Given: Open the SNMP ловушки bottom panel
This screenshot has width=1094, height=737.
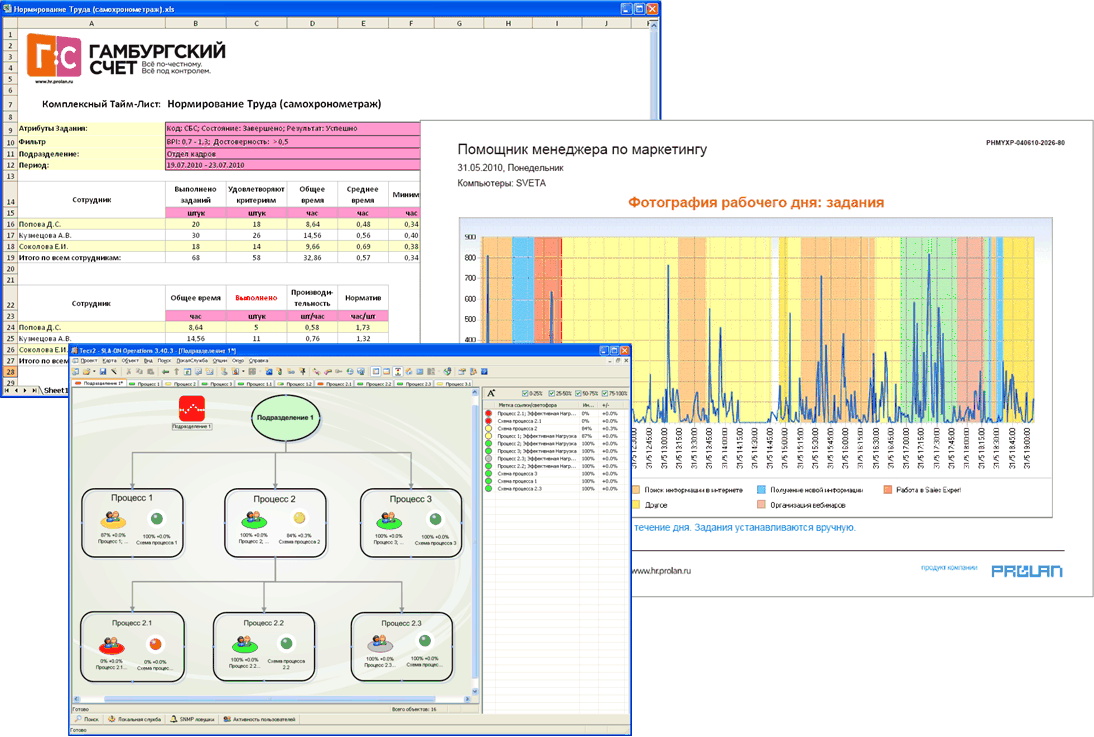Looking at the screenshot, I should pyautogui.click(x=192, y=719).
